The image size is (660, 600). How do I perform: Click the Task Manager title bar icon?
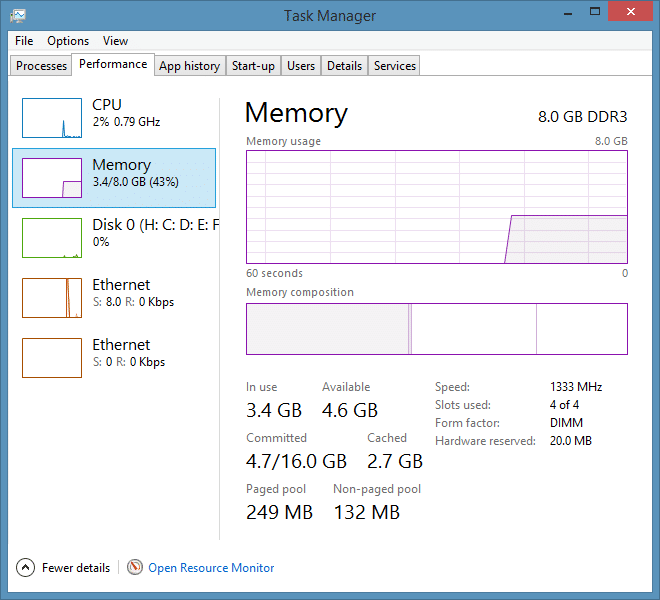18,16
